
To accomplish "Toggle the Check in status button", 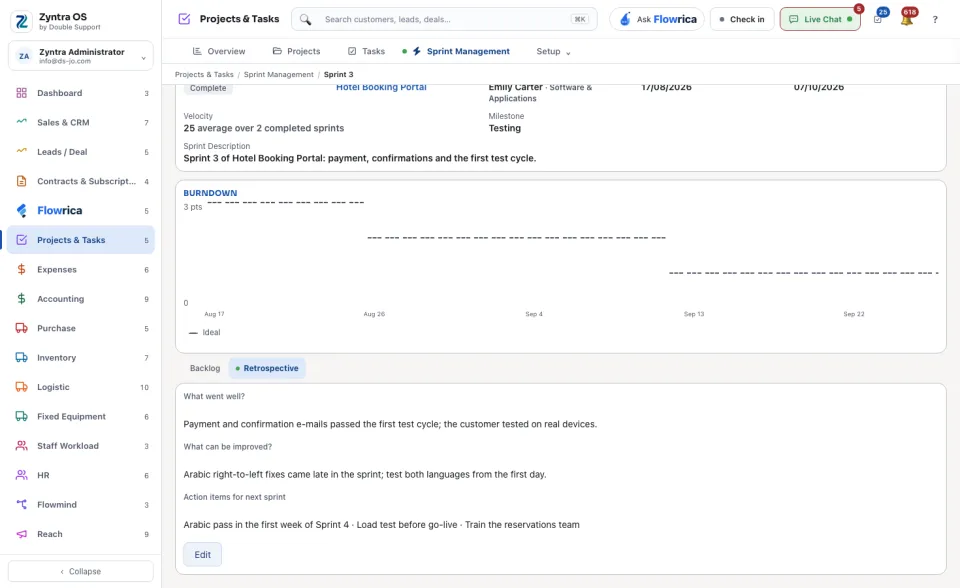I will (742, 19).
